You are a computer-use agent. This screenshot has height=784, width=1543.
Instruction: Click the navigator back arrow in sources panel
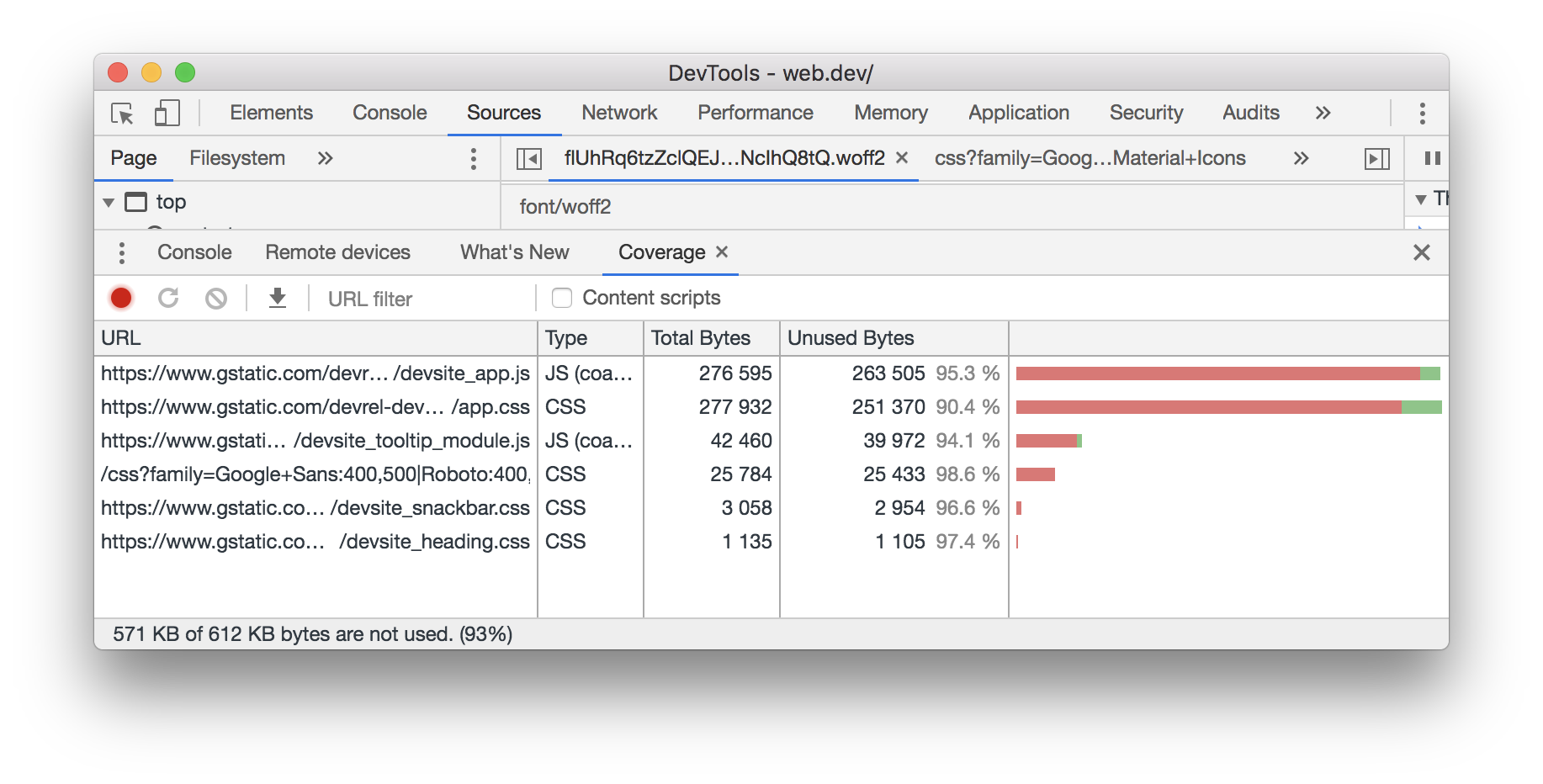tap(529, 157)
